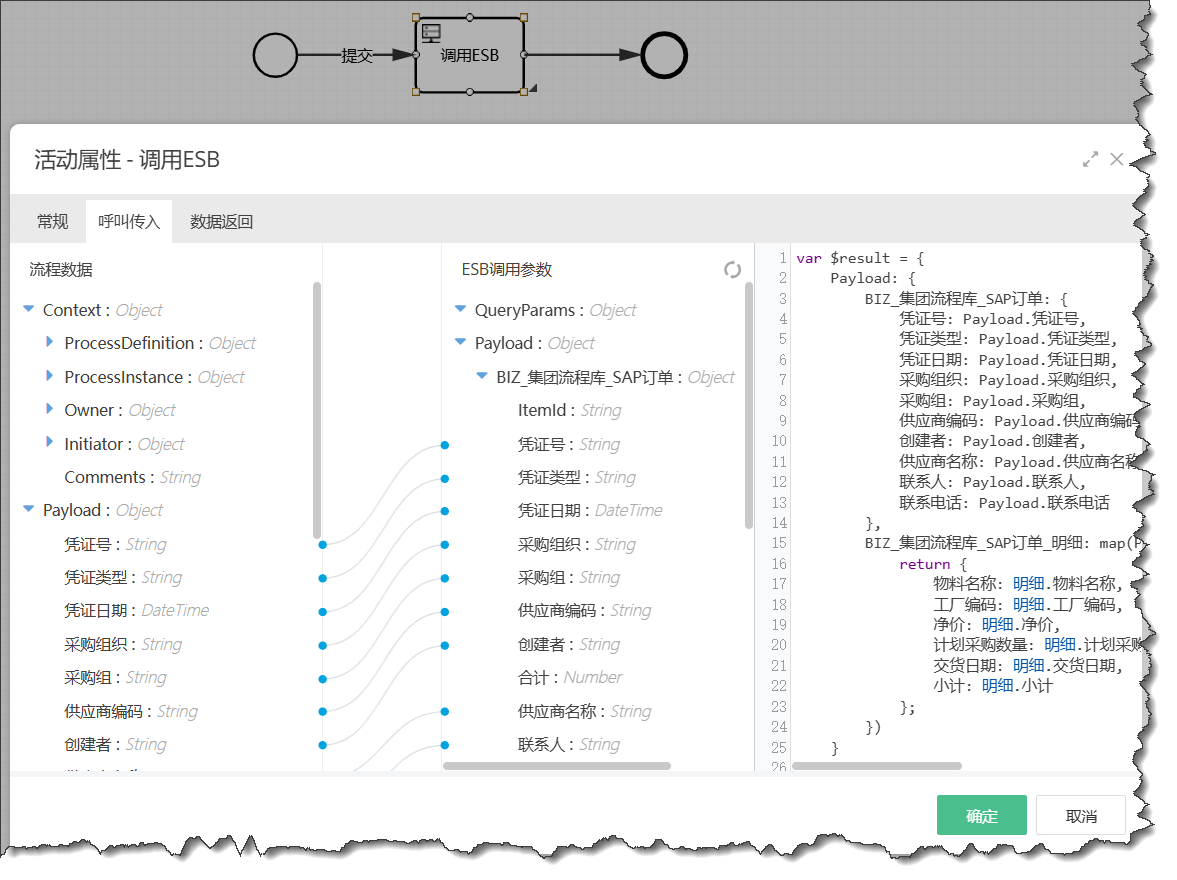Click the code editor horizontal scrollbar
1177x880 pixels.
pyautogui.click(x=876, y=766)
